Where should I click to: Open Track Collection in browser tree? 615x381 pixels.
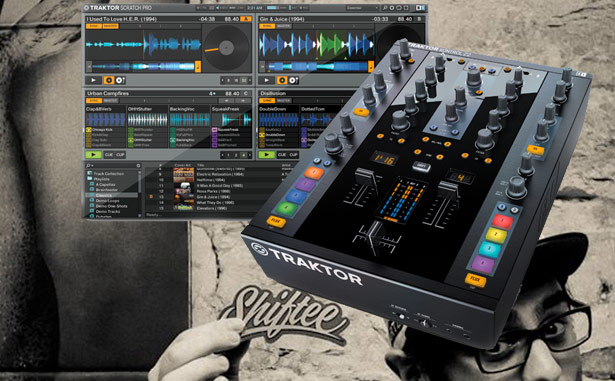click(x=106, y=173)
